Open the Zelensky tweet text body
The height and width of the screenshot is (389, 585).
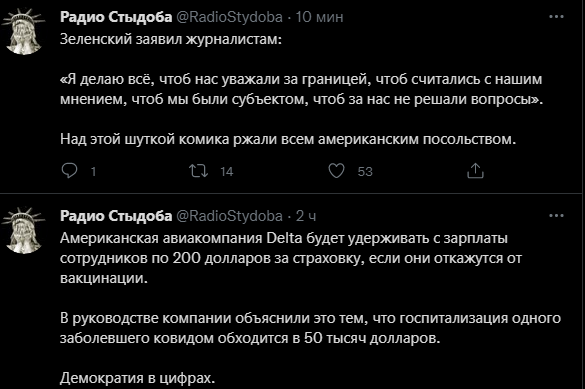301,89
